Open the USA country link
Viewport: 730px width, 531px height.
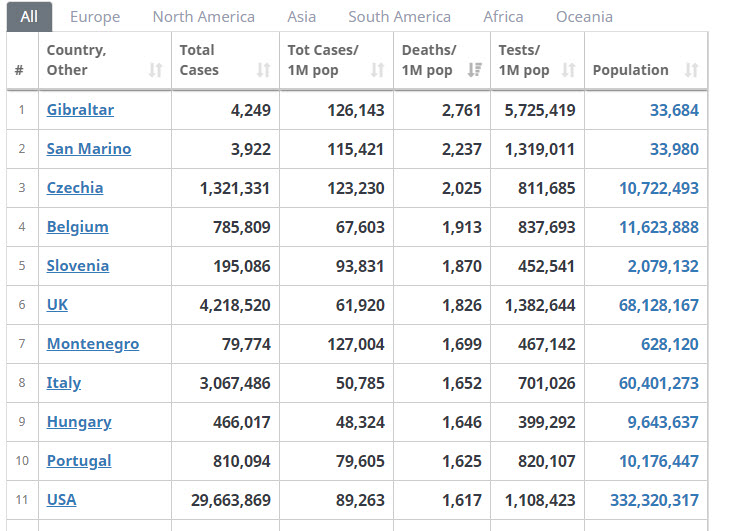tap(61, 500)
